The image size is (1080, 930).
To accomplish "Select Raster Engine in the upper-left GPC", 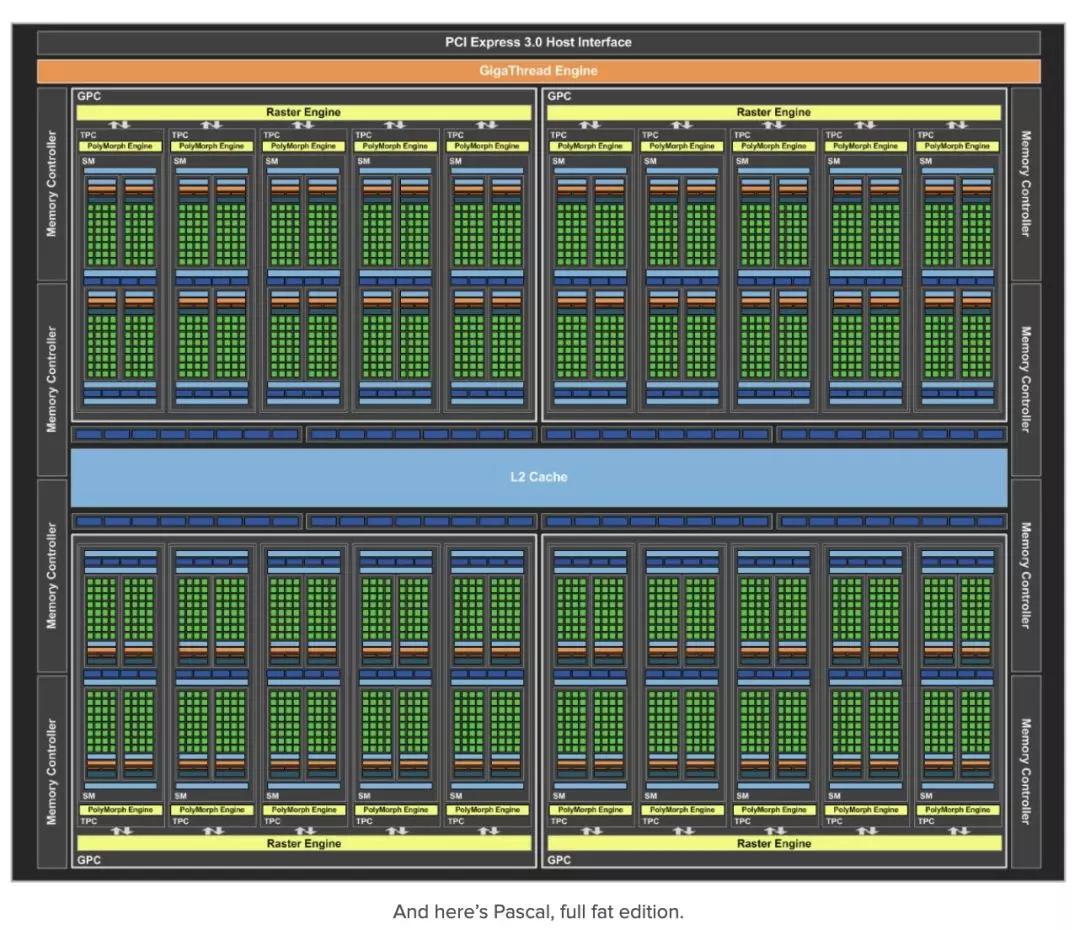I will [x=304, y=112].
